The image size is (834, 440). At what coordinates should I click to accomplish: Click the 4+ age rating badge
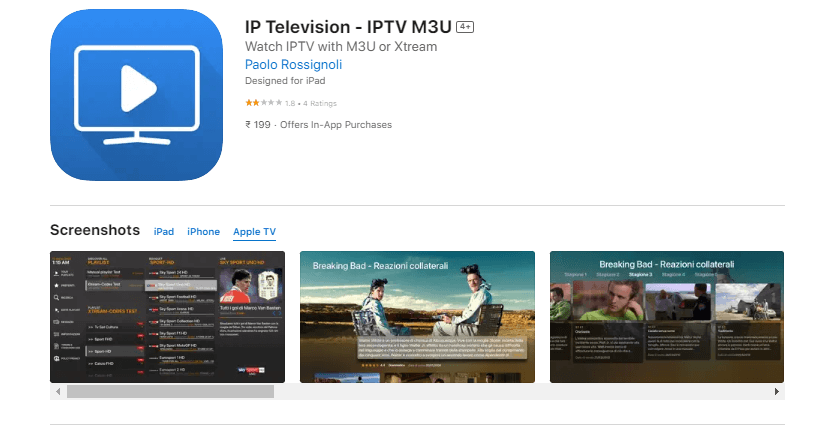coord(465,27)
